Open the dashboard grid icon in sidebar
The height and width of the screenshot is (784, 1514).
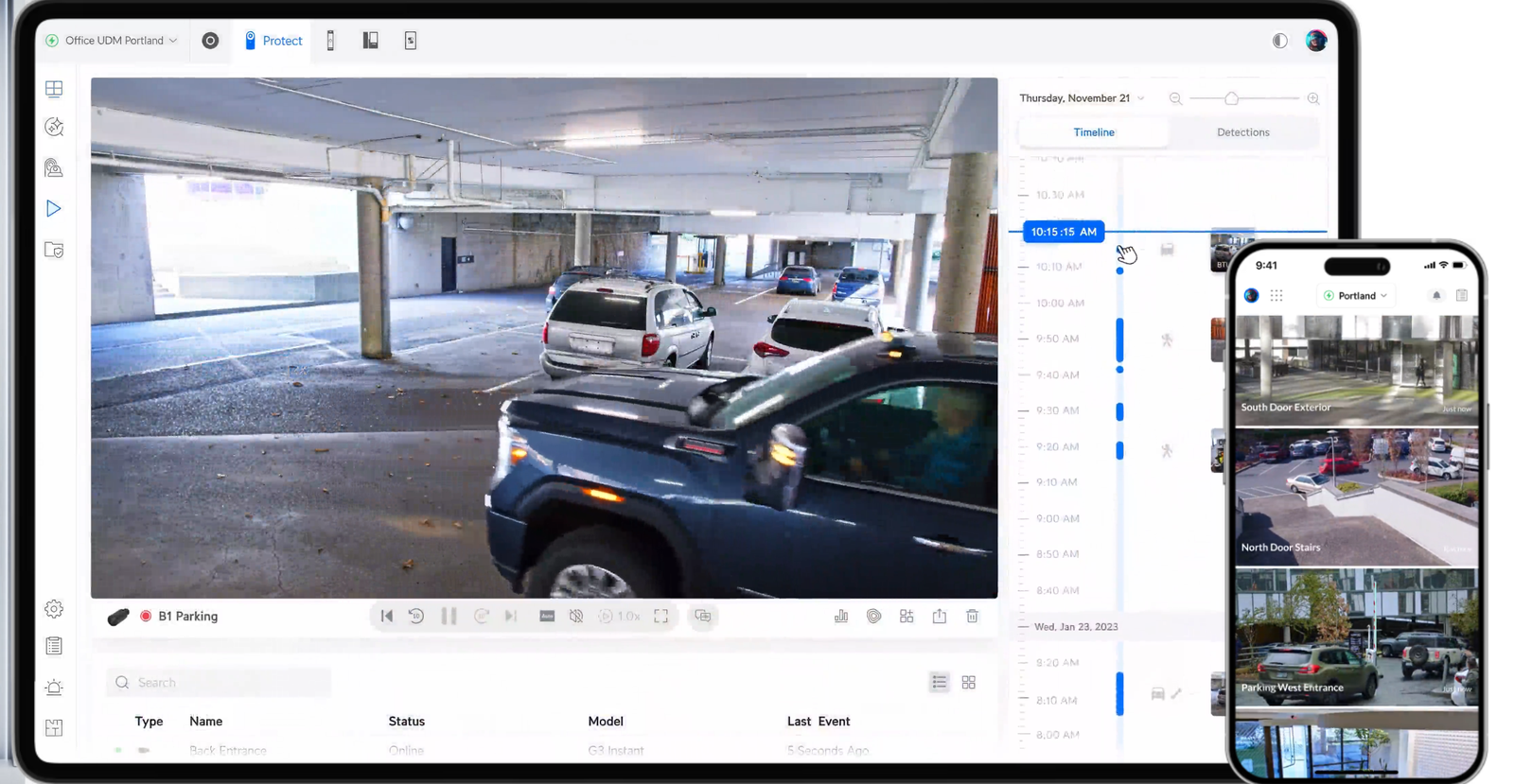pos(54,89)
